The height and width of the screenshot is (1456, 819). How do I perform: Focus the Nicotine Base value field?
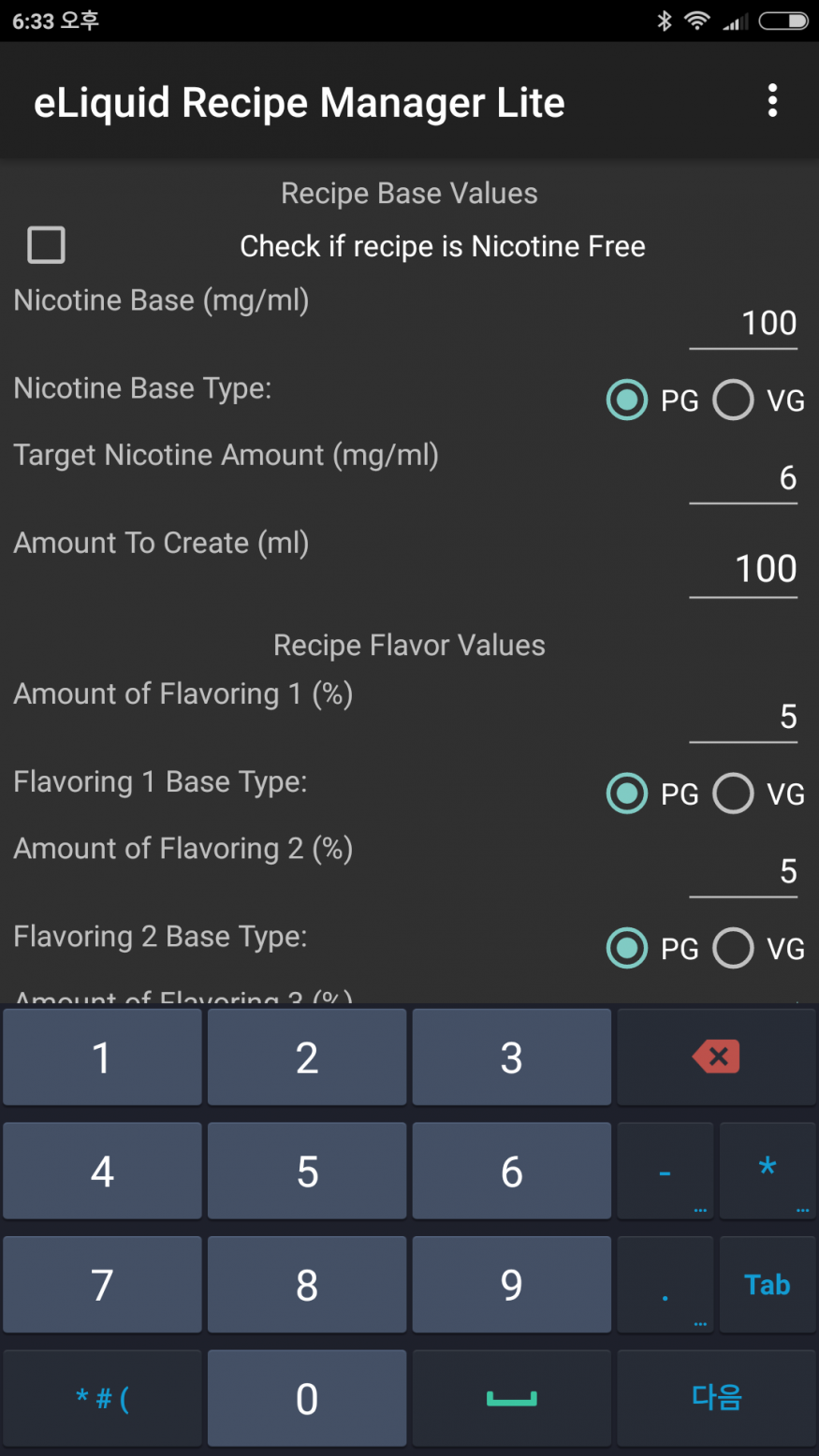[x=743, y=325]
